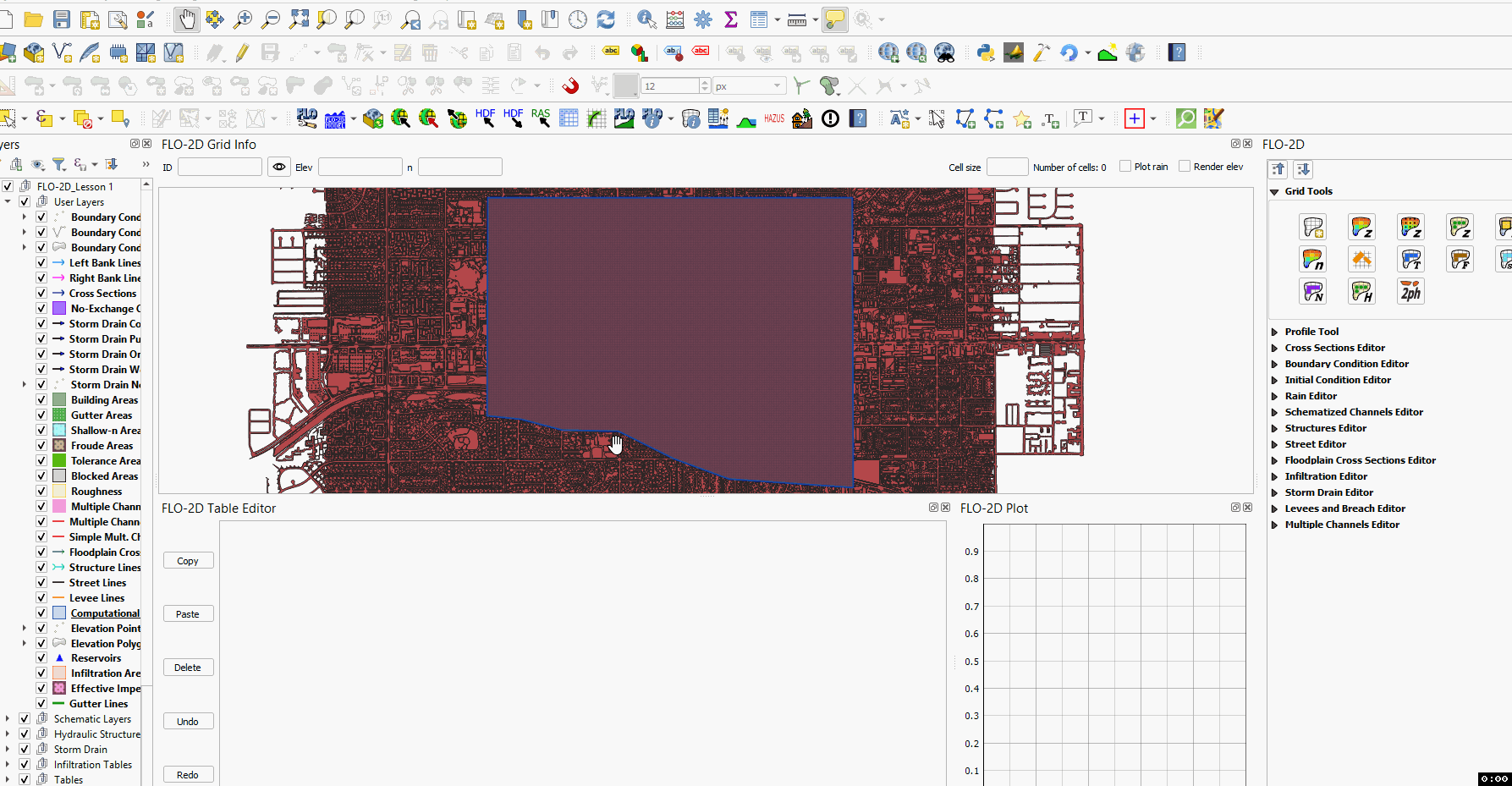Screen dimensions: 1512x786
Task: Select the Roughness sampling grid icon
Action: point(1312,259)
